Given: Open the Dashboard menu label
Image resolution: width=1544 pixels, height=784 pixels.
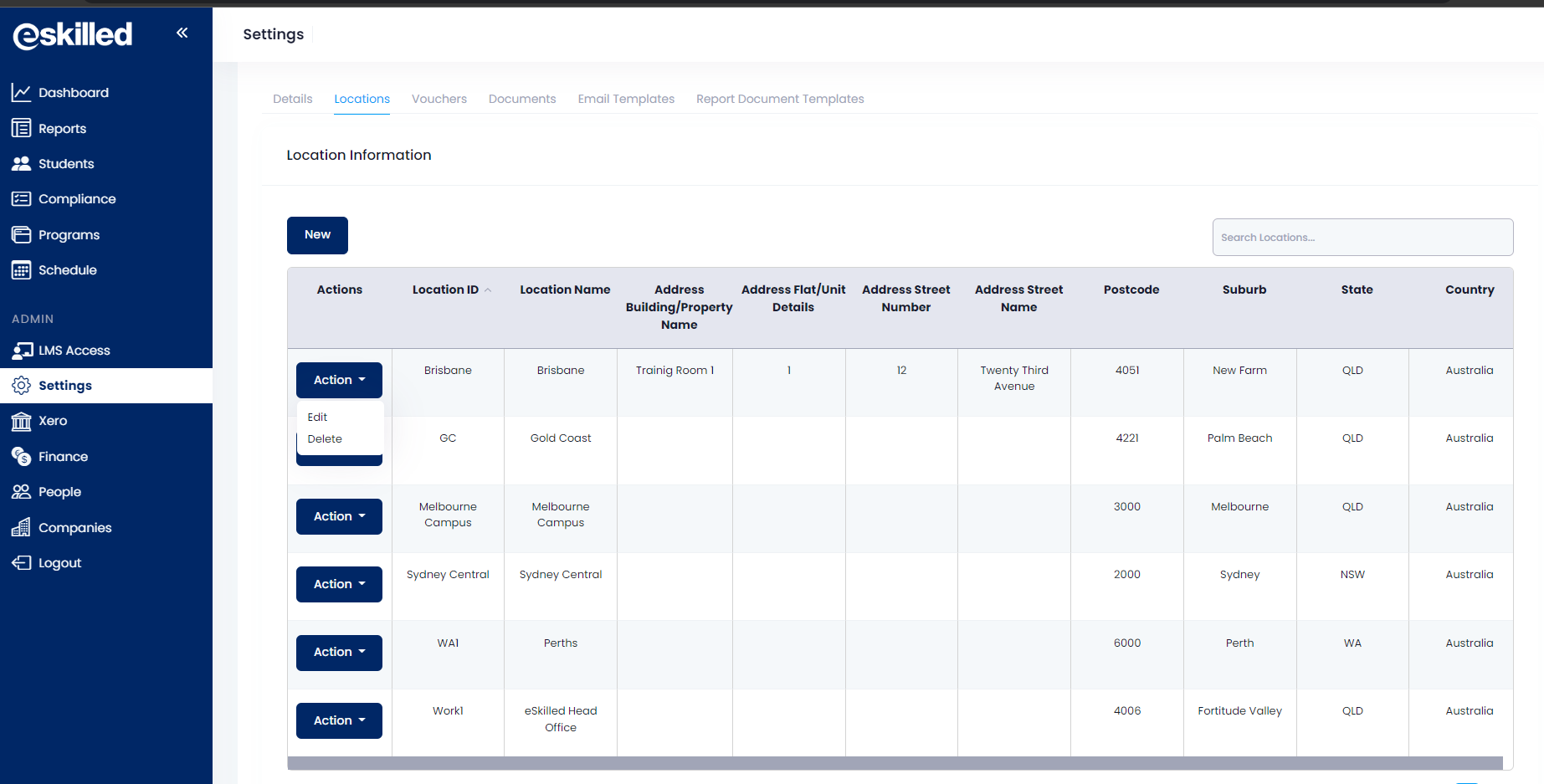Looking at the screenshot, I should pyautogui.click(x=74, y=93).
